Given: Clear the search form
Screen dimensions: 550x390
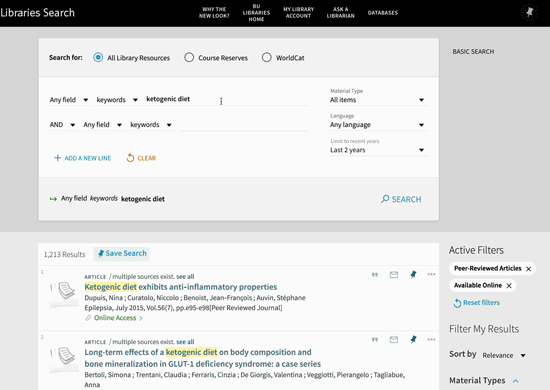Looking at the screenshot, I should pyautogui.click(x=141, y=158).
